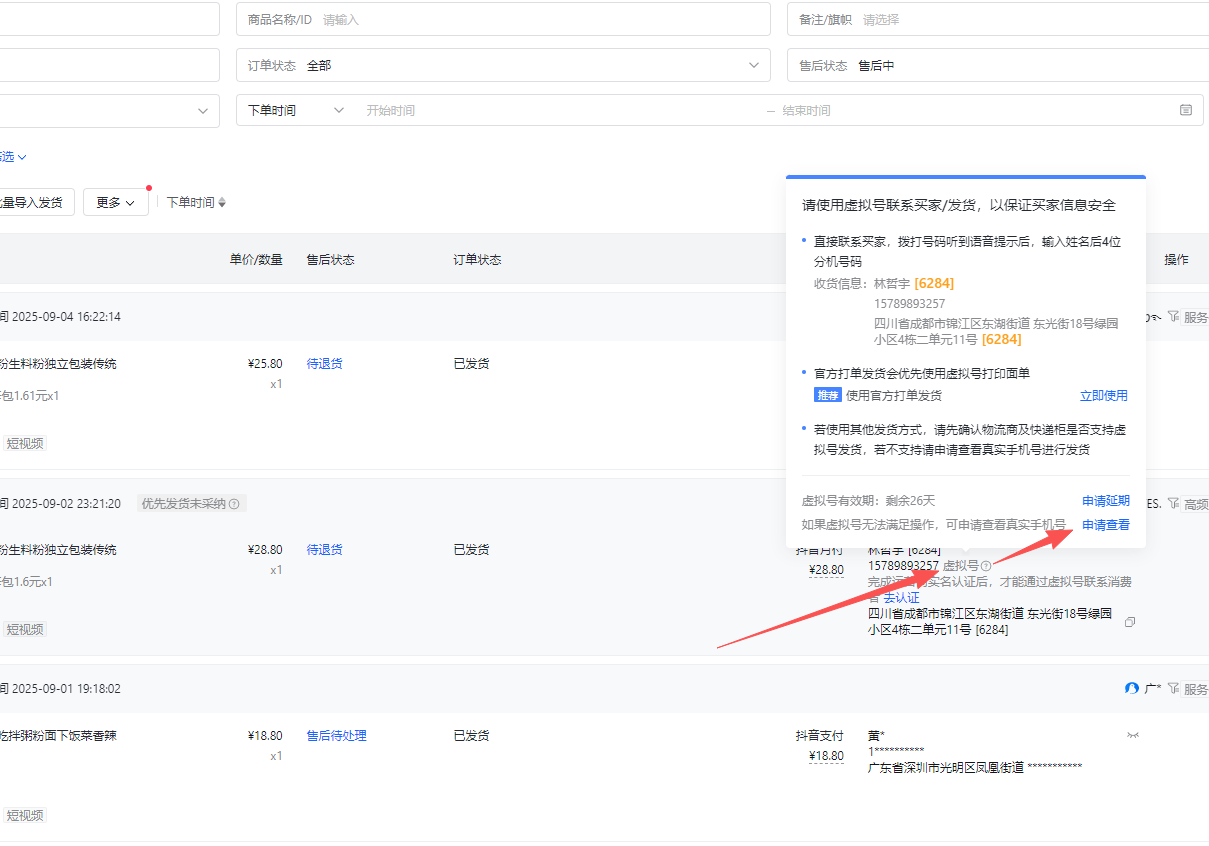Viewport: 1209px width, 846px height.
Task: Reveal the masked info with the eye icon for 黃*
Action: [1133, 735]
